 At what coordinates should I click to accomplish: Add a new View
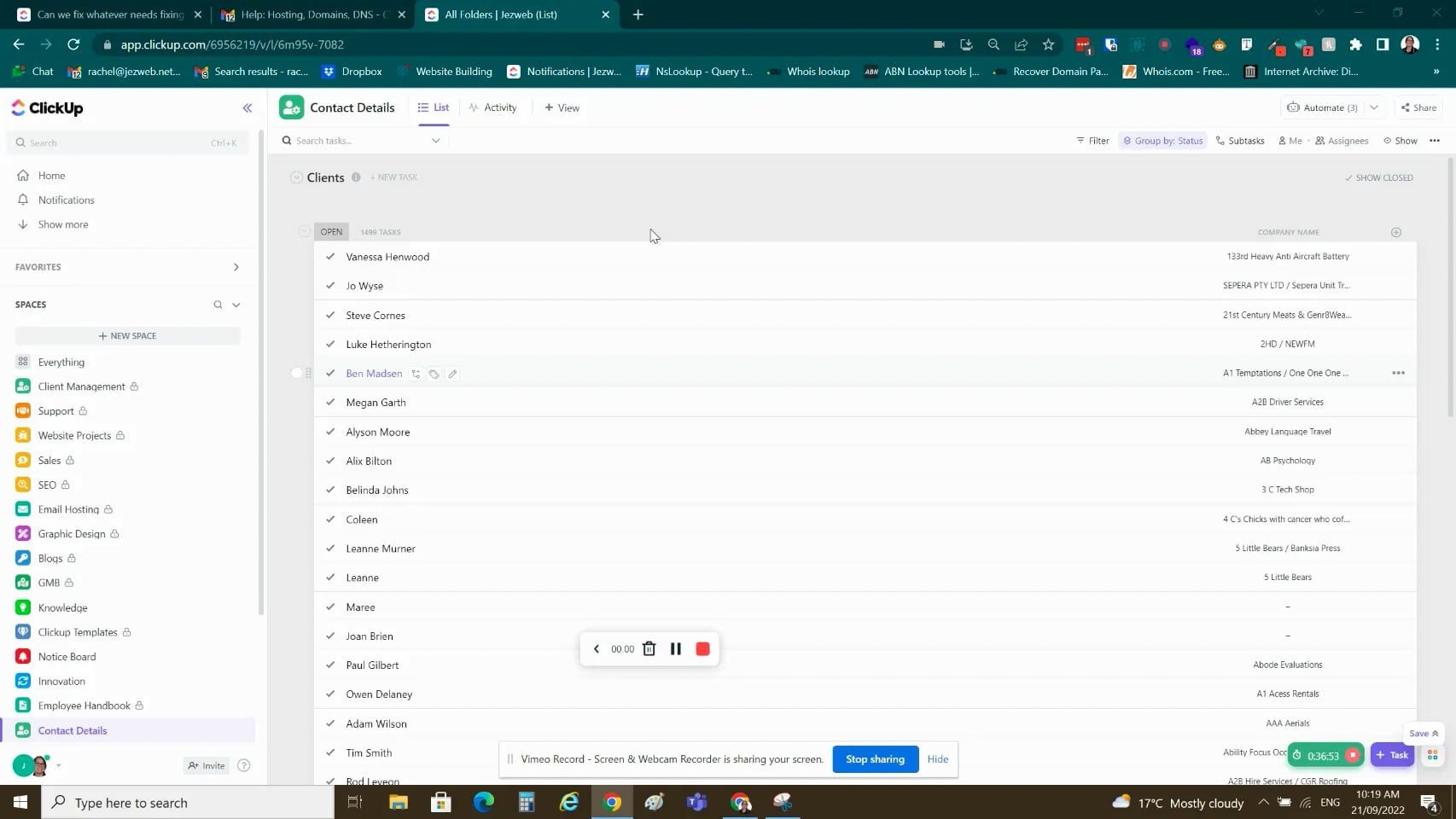(x=562, y=107)
